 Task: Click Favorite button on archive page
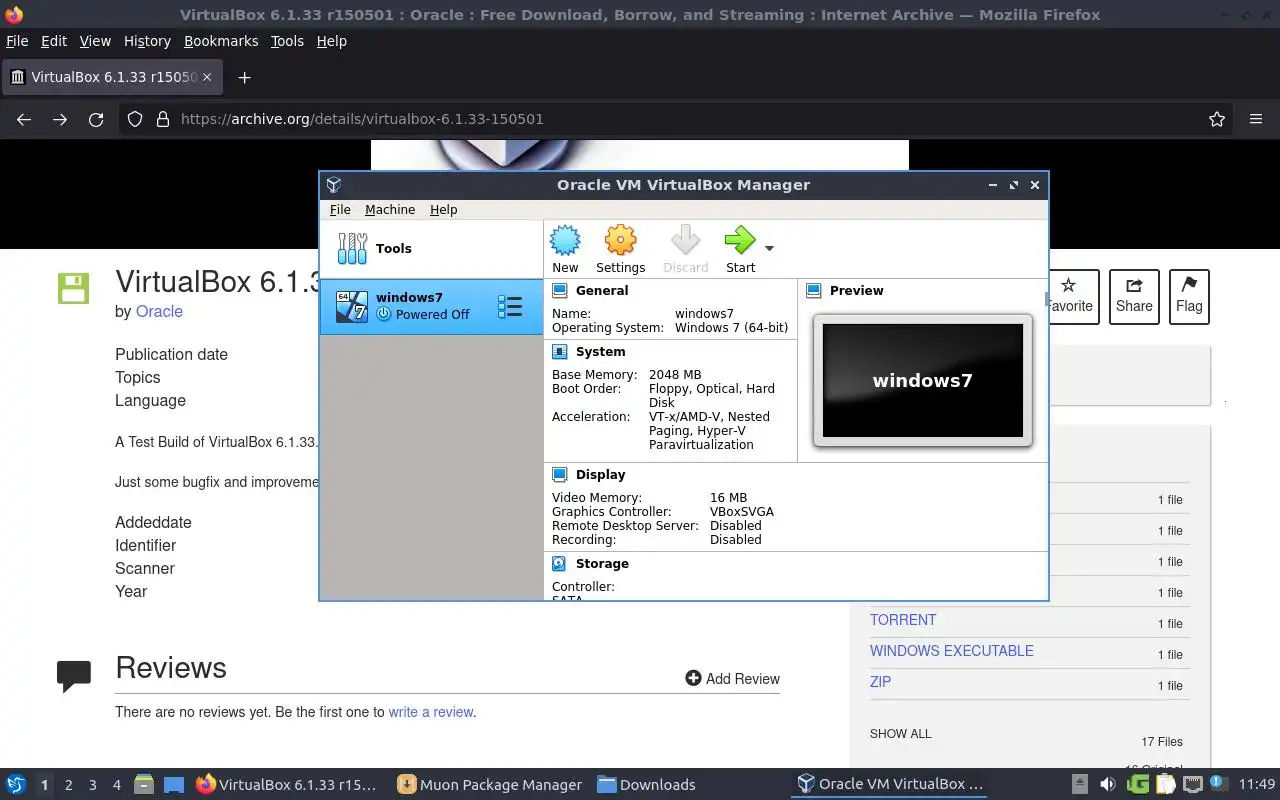tap(1073, 297)
